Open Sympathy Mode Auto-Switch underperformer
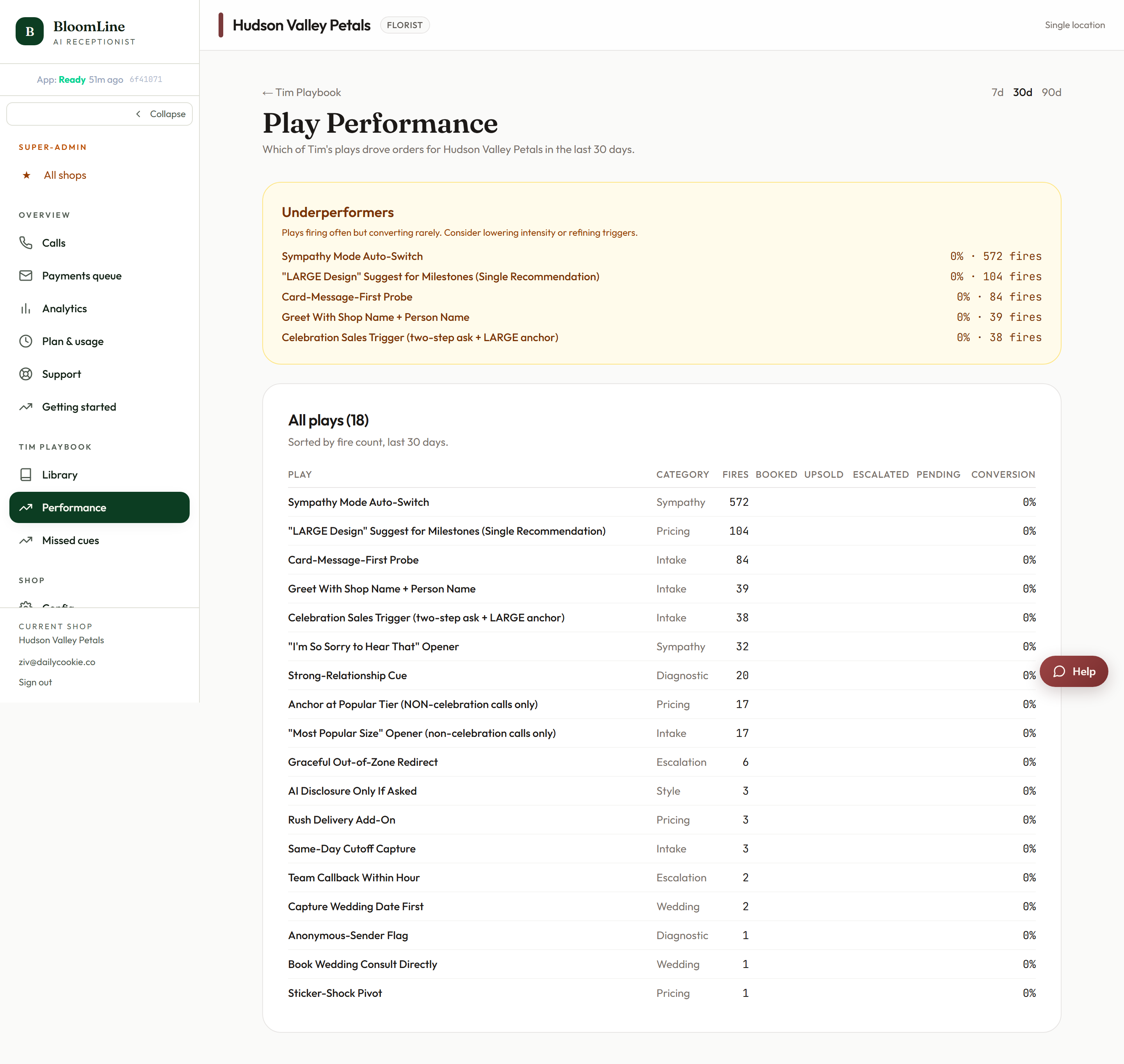 [352, 256]
